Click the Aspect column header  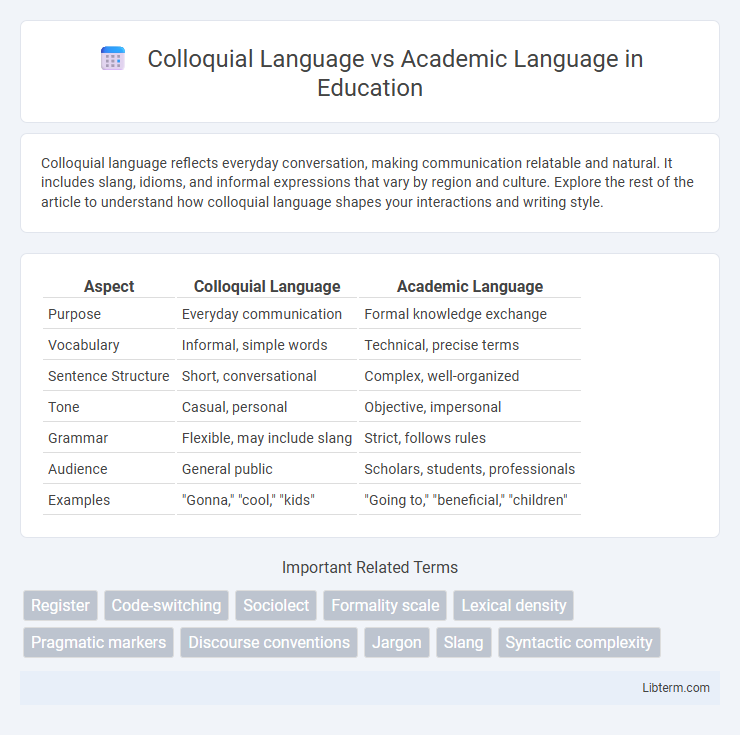click(x=109, y=286)
